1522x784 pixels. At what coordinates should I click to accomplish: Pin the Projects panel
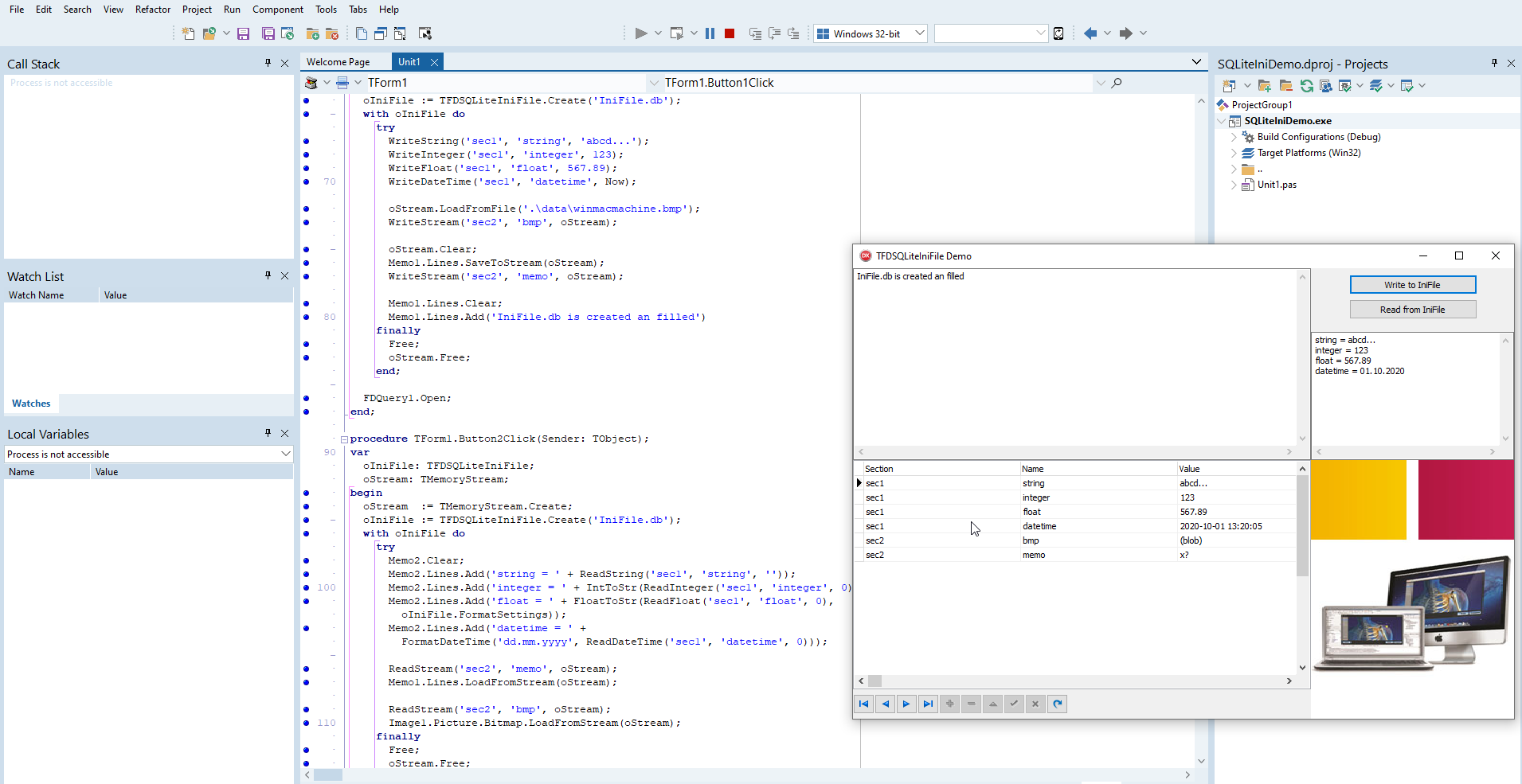tap(1494, 63)
